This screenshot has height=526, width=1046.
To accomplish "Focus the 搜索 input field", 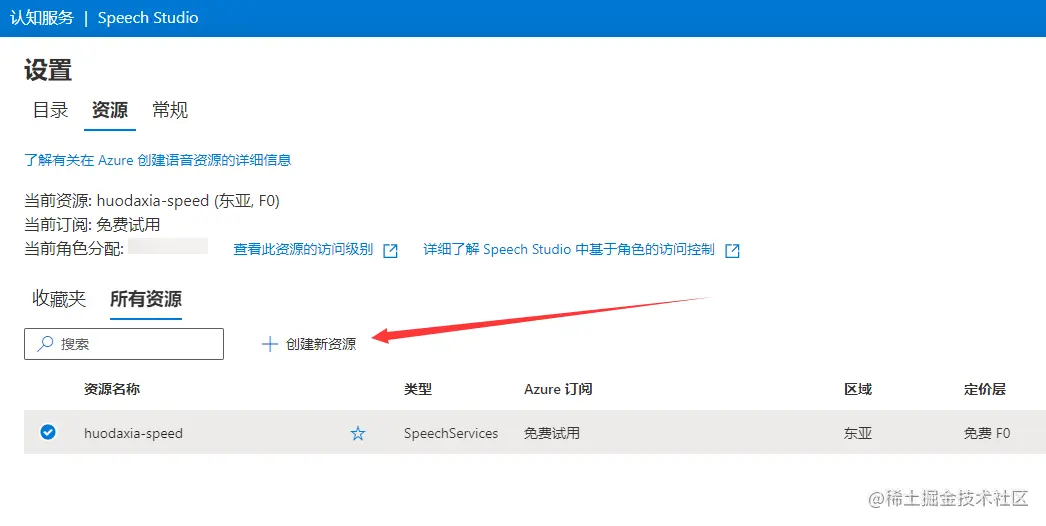I will click(x=124, y=344).
